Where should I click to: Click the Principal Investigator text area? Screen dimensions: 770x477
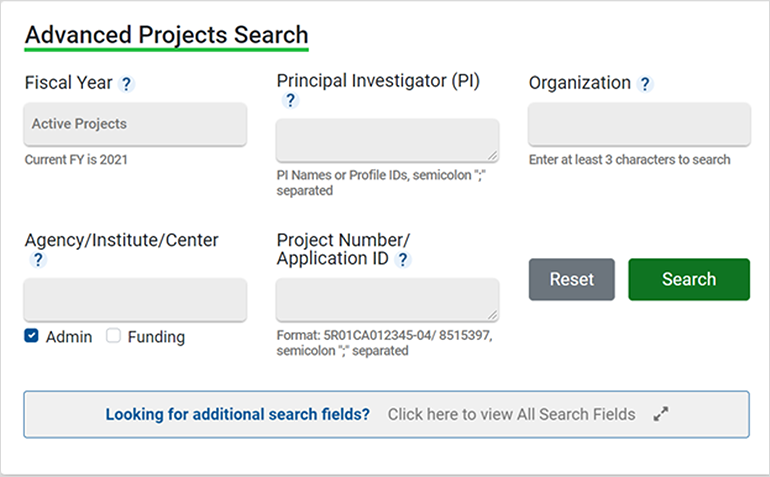[x=387, y=140]
